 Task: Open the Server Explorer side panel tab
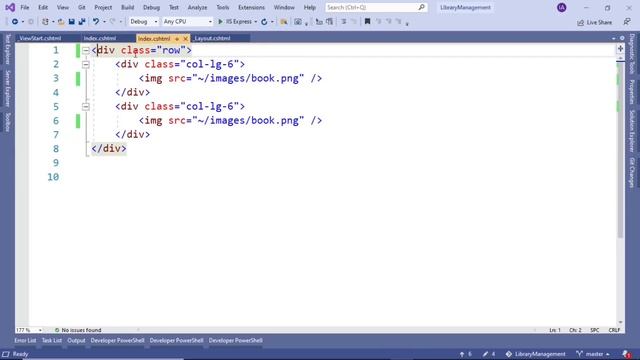coord(7,88)
